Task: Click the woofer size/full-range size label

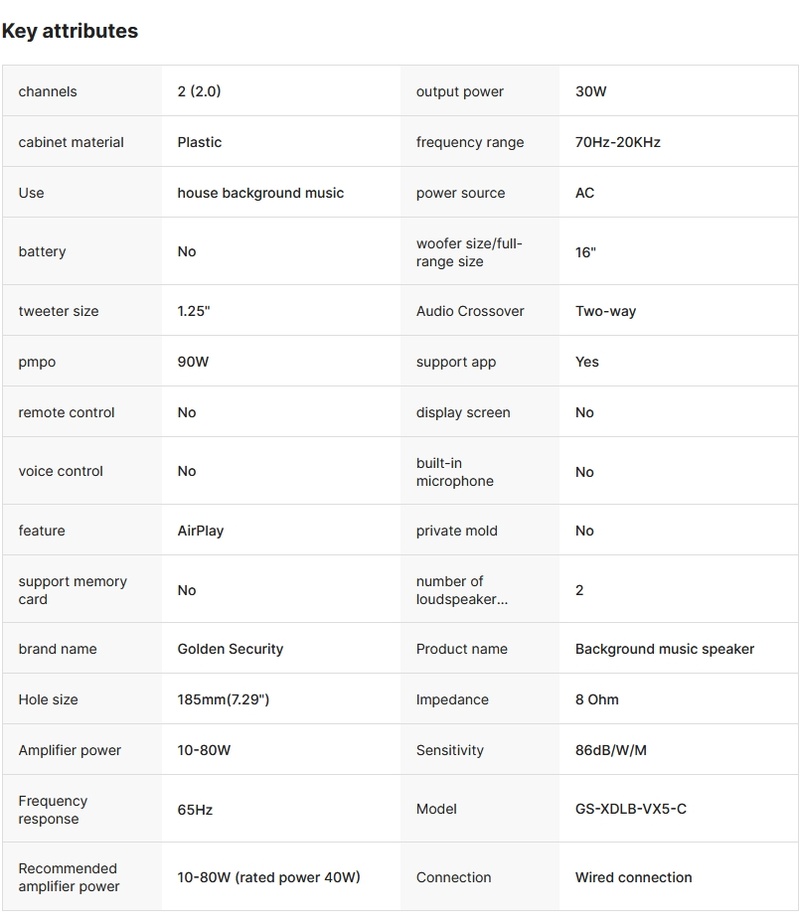Action: pyautogui.click(x=469, y=252)
